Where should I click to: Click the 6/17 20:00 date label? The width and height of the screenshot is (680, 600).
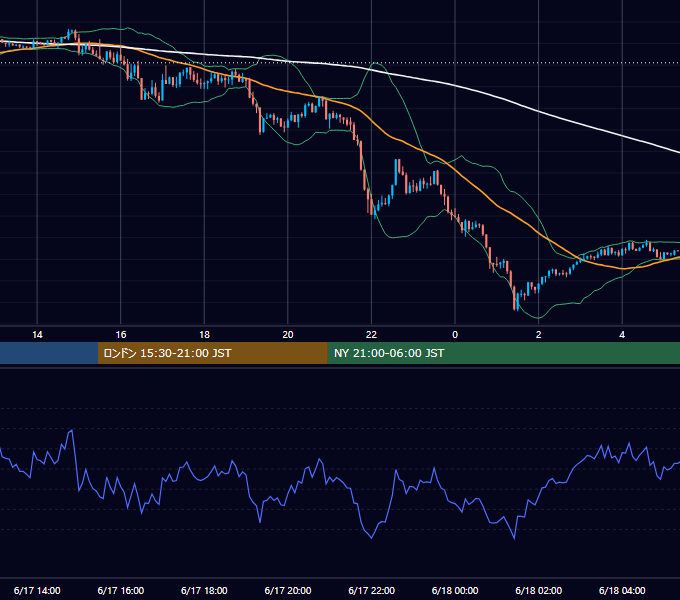(288, 590)
